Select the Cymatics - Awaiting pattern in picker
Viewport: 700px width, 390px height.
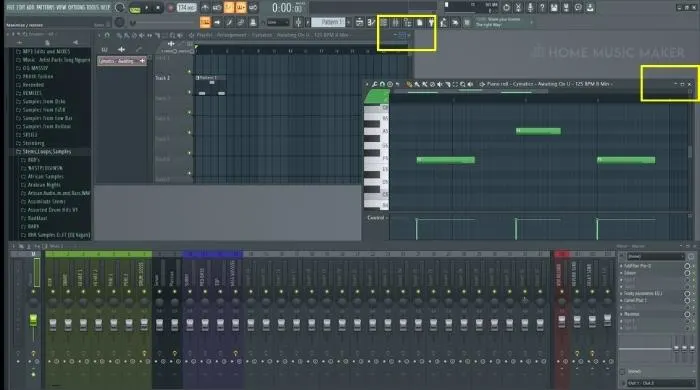[x=121, y=61]
